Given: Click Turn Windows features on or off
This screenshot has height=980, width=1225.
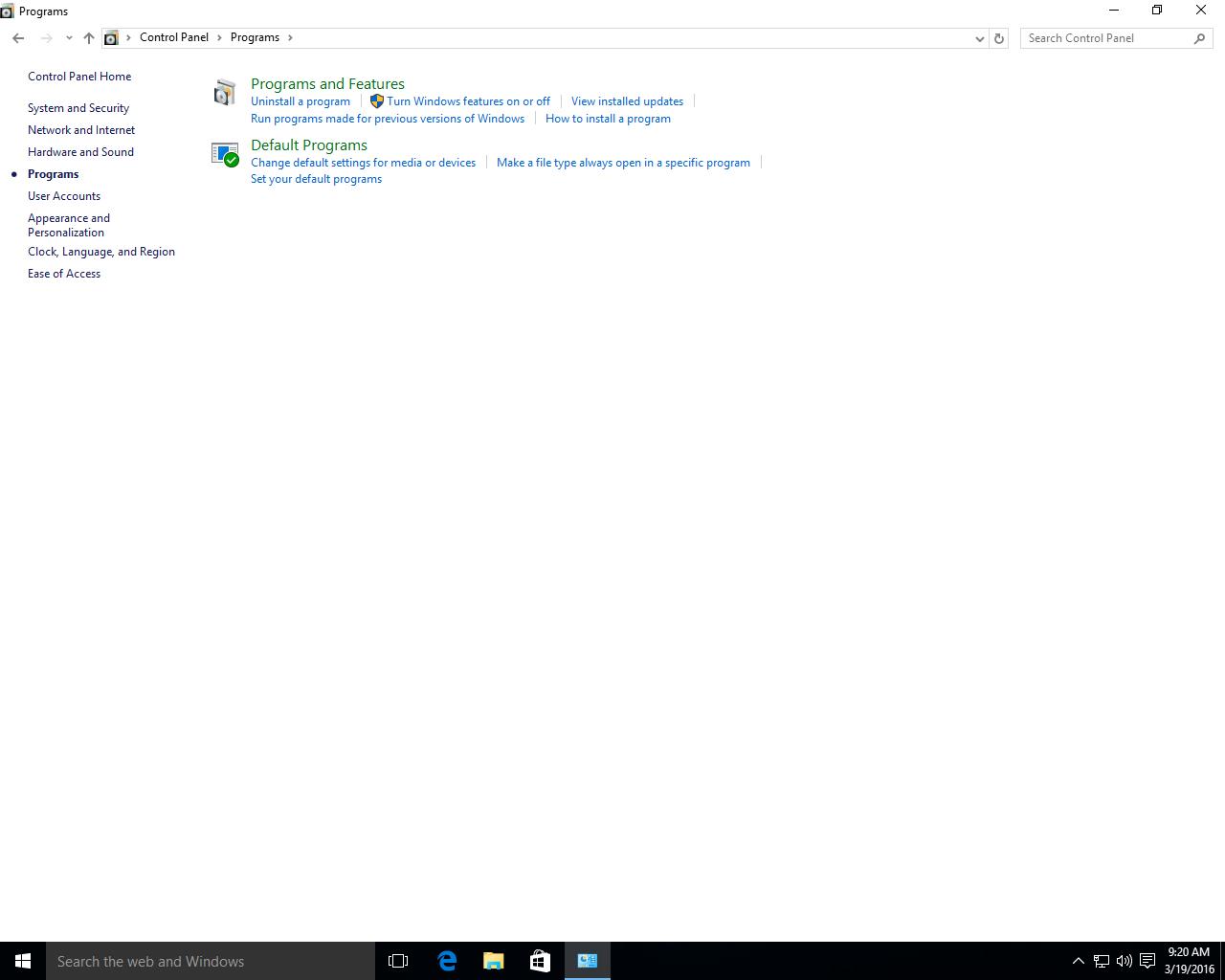Looking at the screenshot, I should click(469, 101).
